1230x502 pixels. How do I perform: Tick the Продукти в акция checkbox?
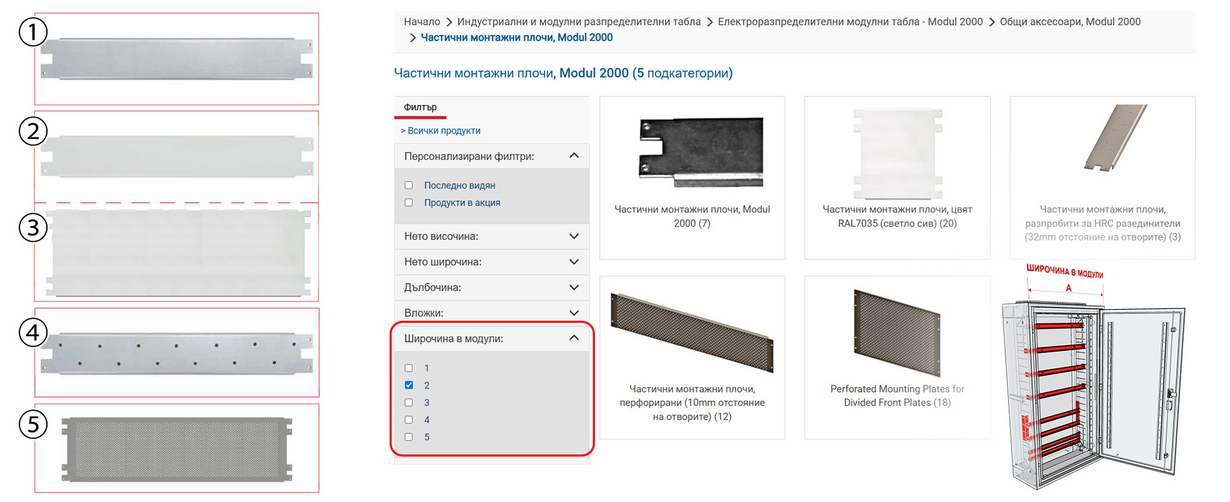(x=409, y=202)
